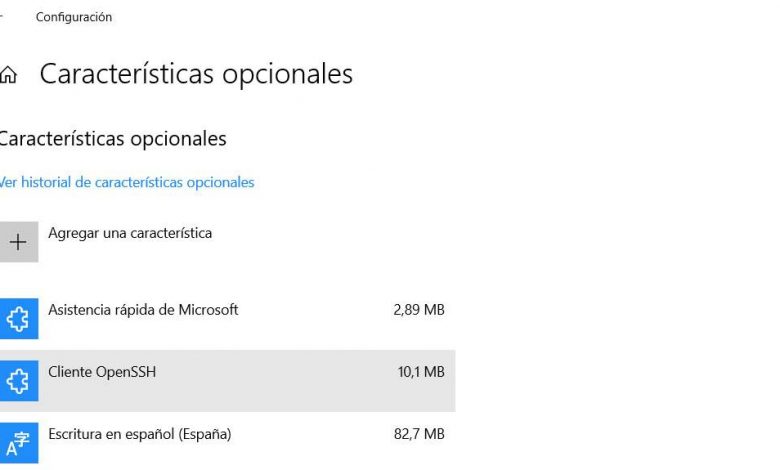Click the Cliente OpenSSH puzzle icon
Image resolution: width=780 pixels, height=470 pixels.
(x=18, y=380)
